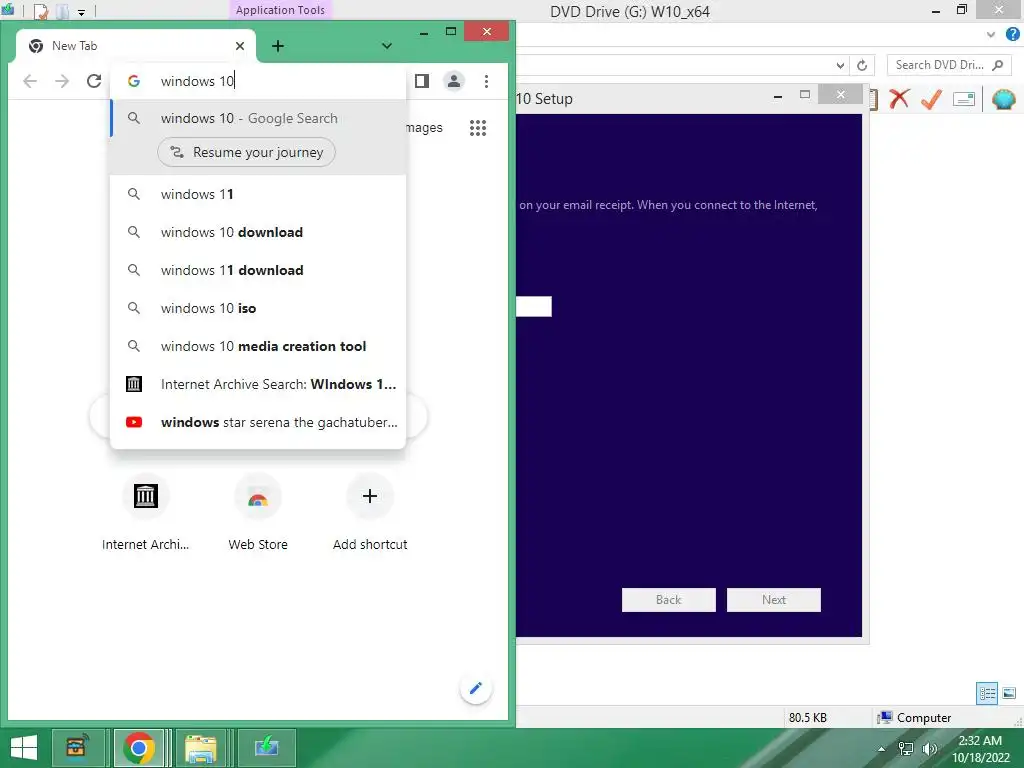This screenshot has width=1024, height=768.
Task: Open the volume tray icon
Action: [929, 749]
